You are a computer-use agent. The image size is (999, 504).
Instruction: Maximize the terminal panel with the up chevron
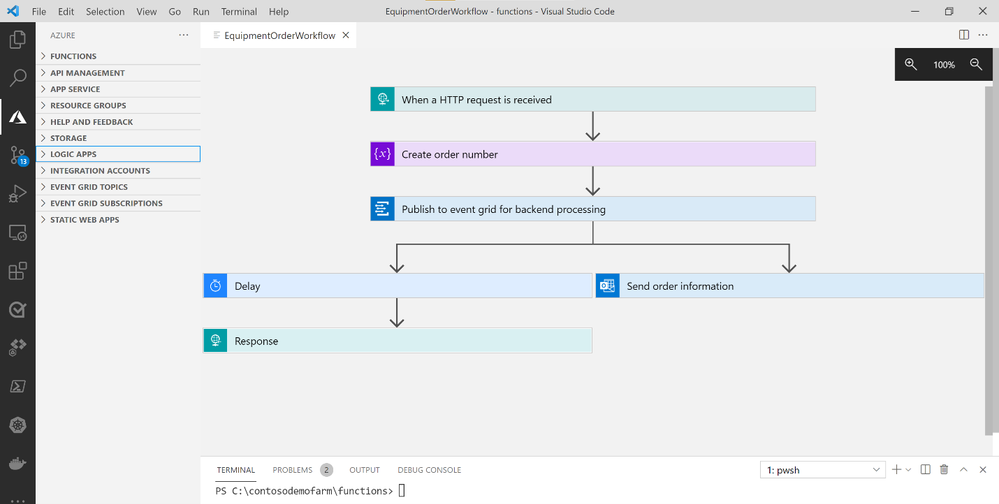[963, 470]
